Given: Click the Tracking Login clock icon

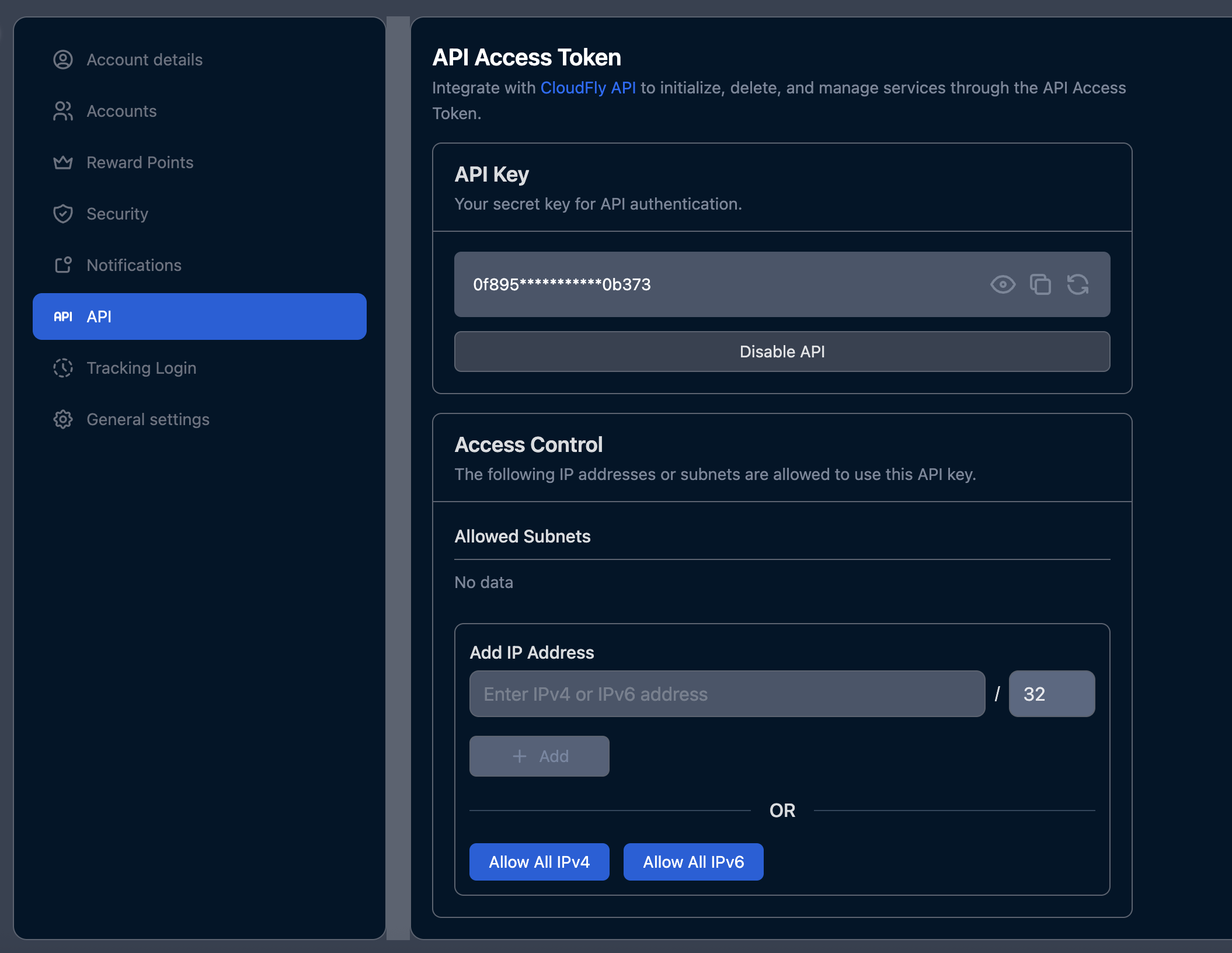Looking at the screenshot, I should (x=63, y=368).
